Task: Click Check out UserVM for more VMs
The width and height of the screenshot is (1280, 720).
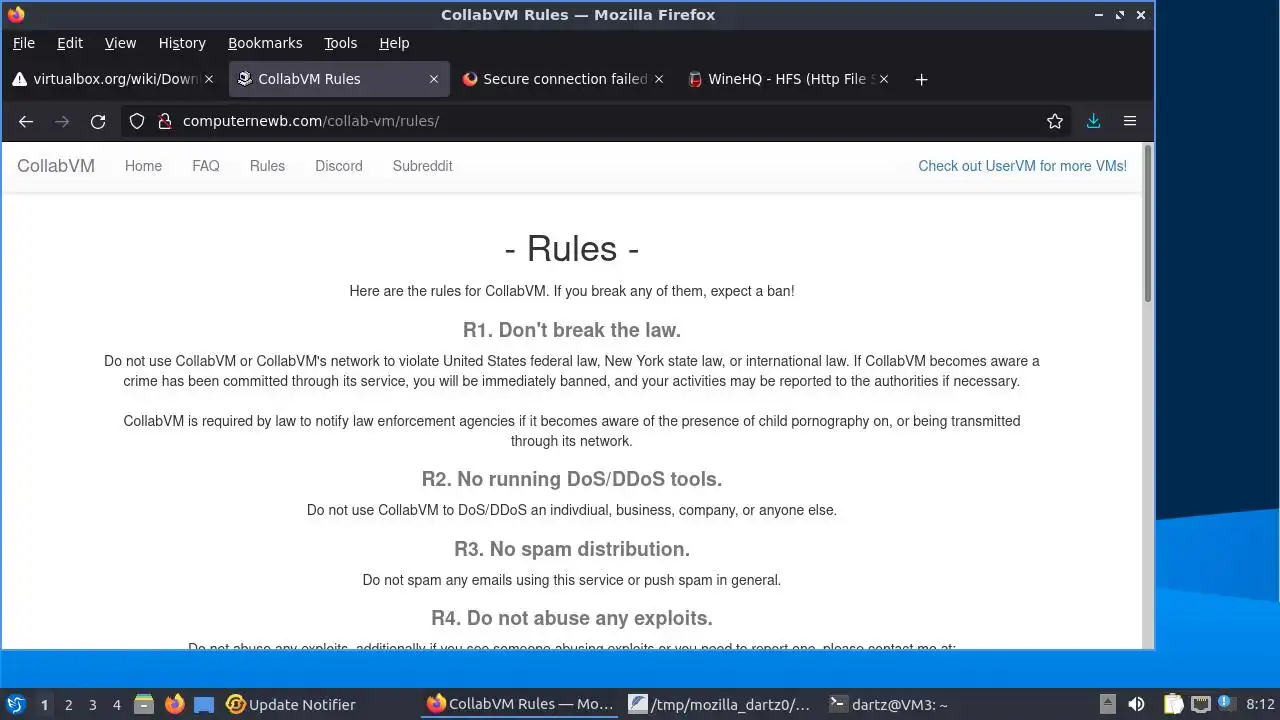Action: pyautogui.click(x=1022, y=166)
